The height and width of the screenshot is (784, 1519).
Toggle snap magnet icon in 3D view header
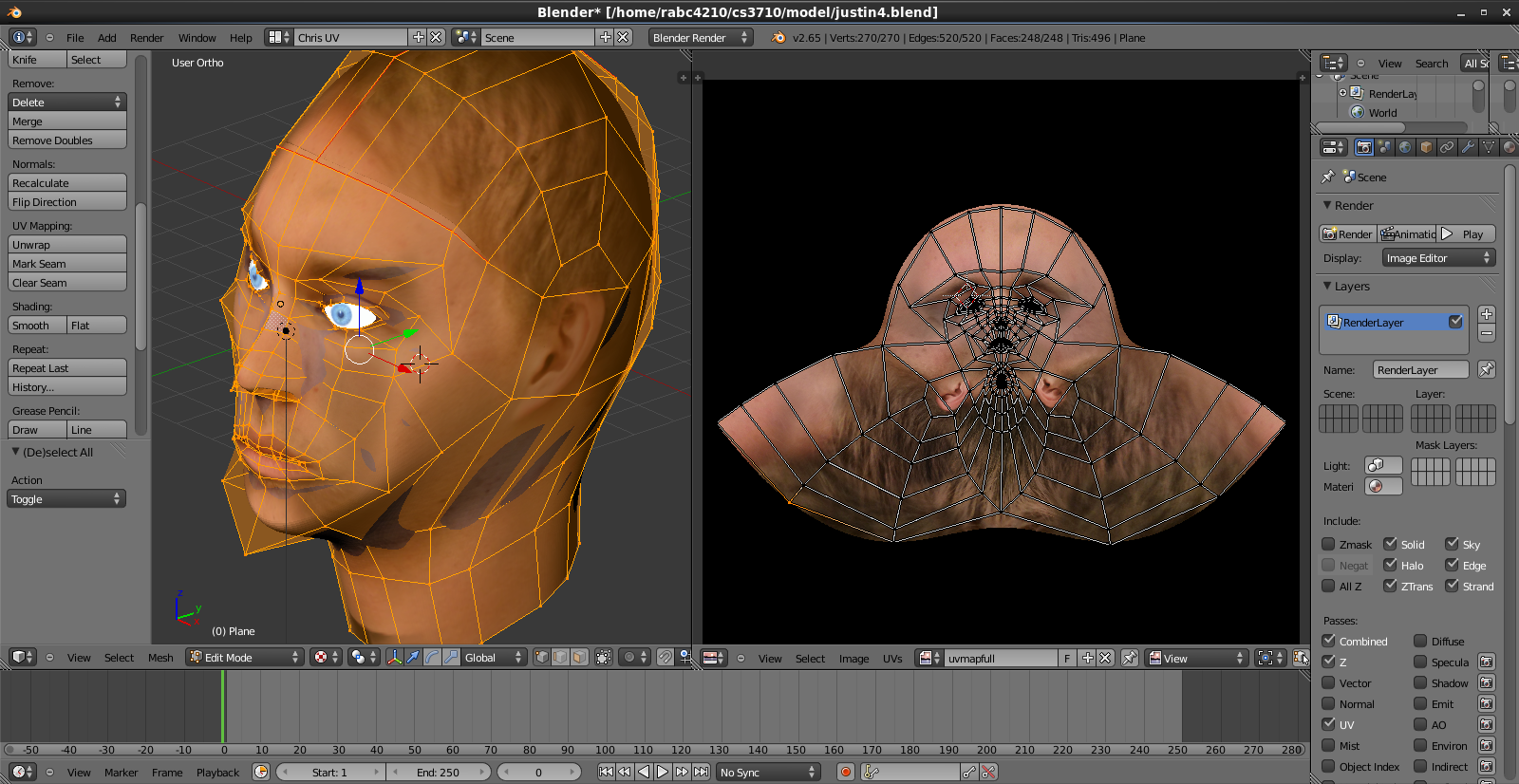tap(666, 657)
